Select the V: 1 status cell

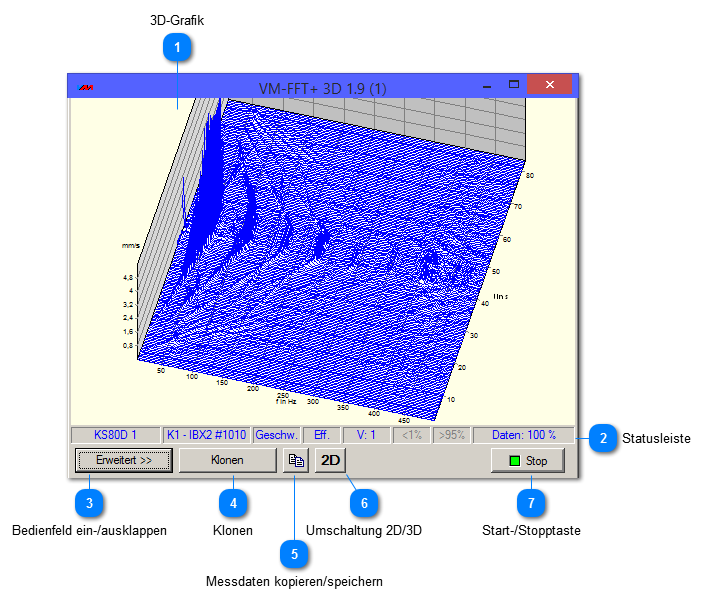tap(365, 435)
